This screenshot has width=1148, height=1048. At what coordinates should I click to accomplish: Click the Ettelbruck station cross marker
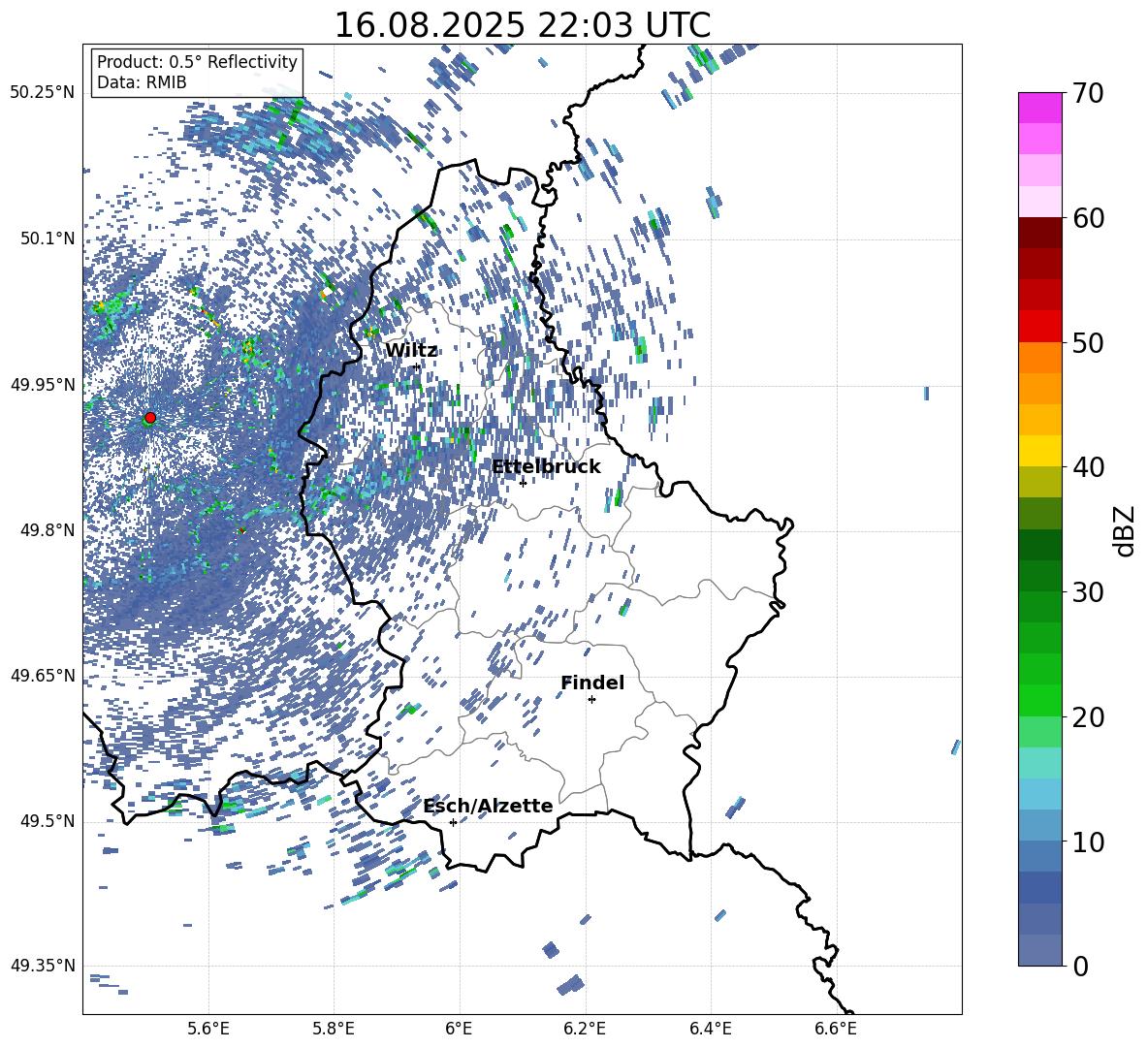(523, 483)
